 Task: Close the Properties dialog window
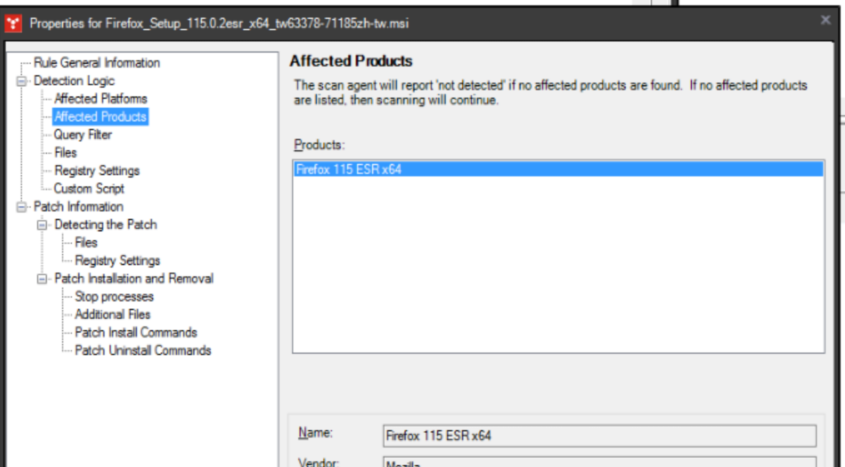825,20
